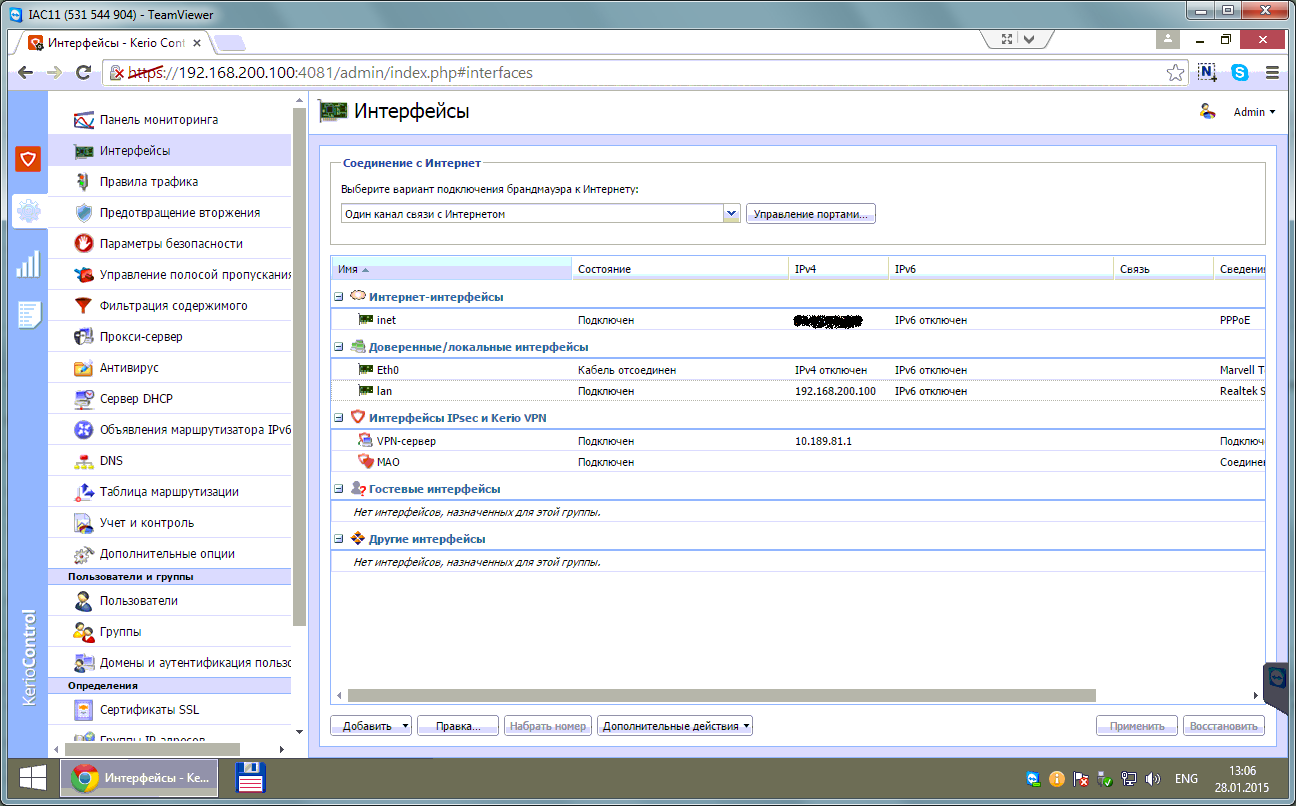Viewport: 1296px width, 806px height.
Task: Open the bar chart status icon
Action: [27, 264]
